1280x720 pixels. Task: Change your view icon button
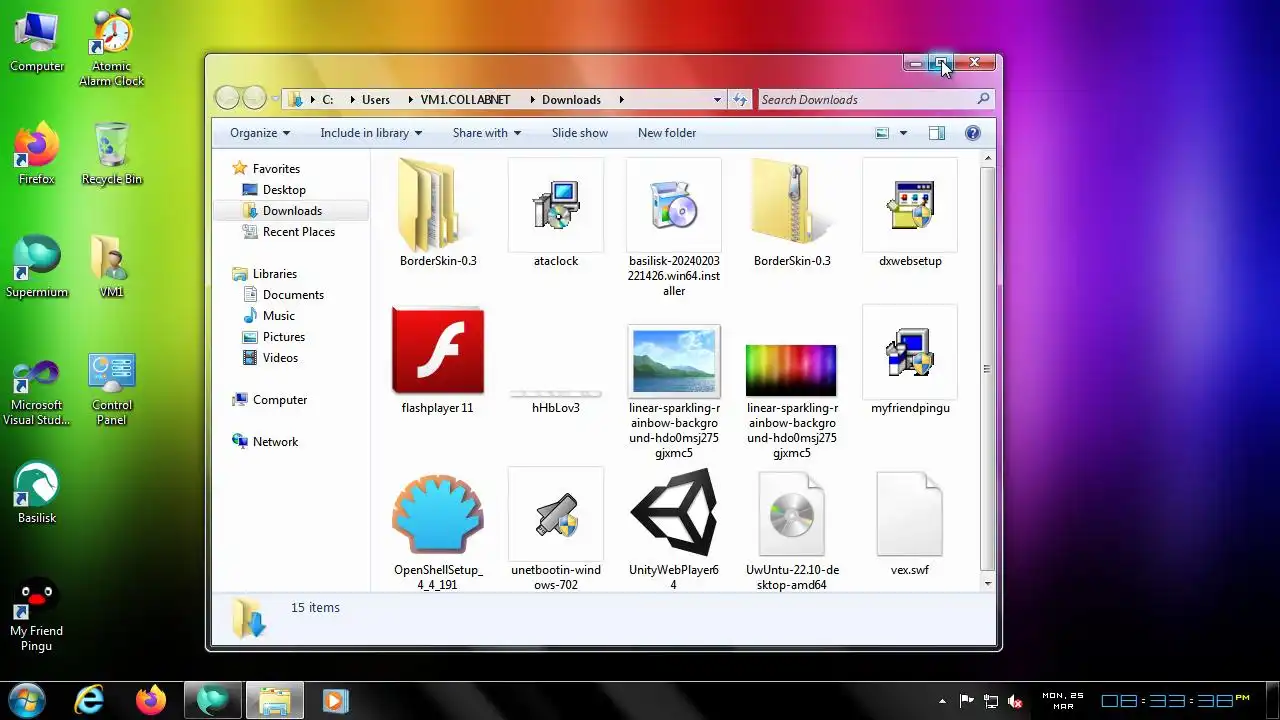882,133
